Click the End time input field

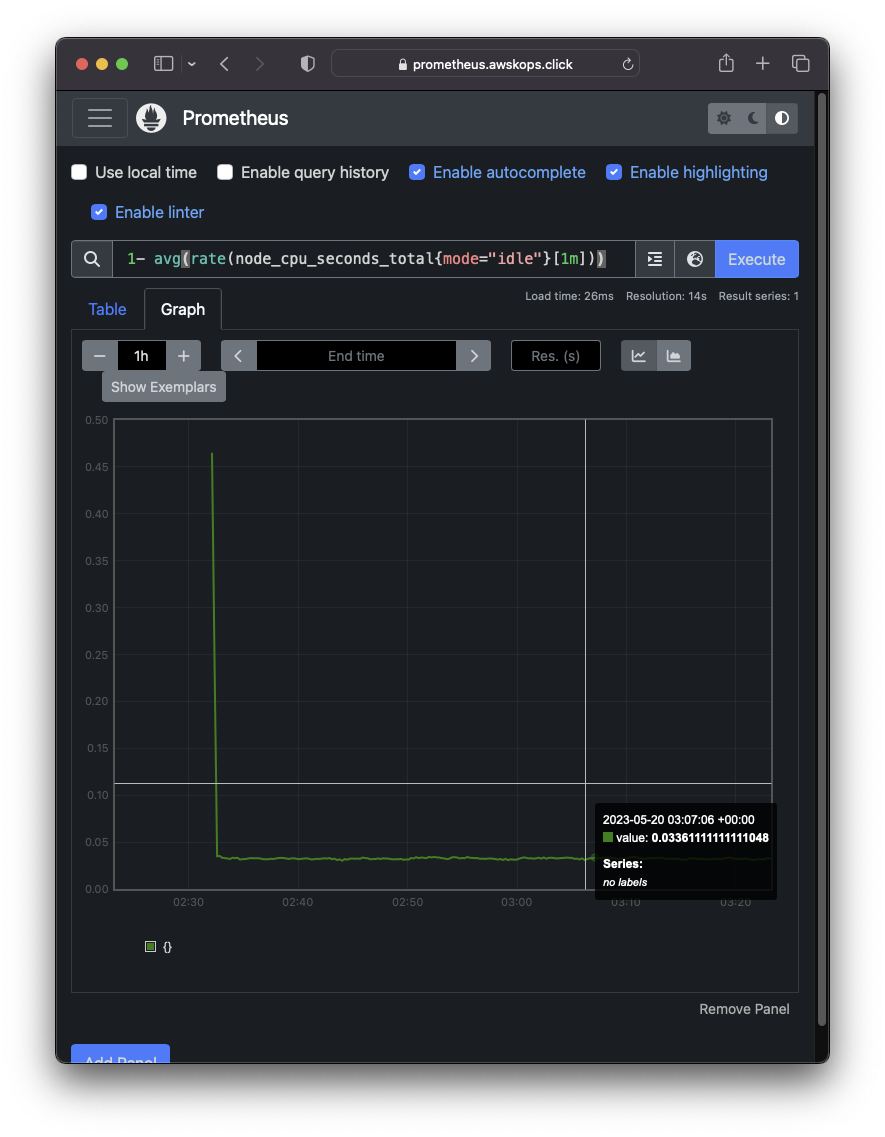click(356, 355)
